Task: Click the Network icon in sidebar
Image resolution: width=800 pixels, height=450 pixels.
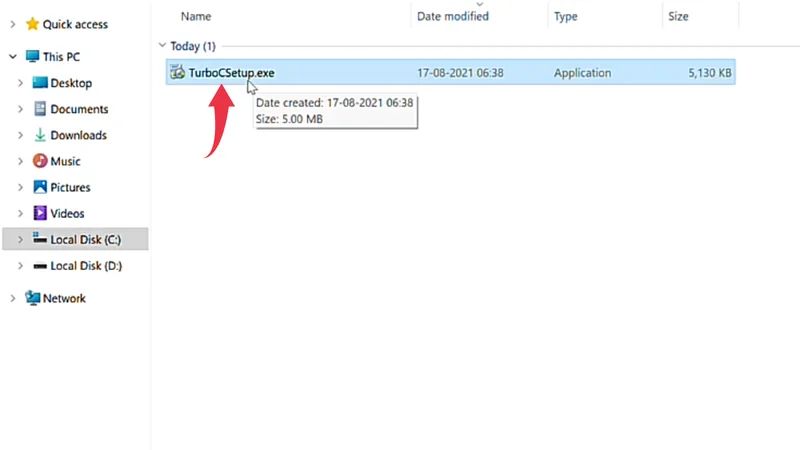Action: 33,298
